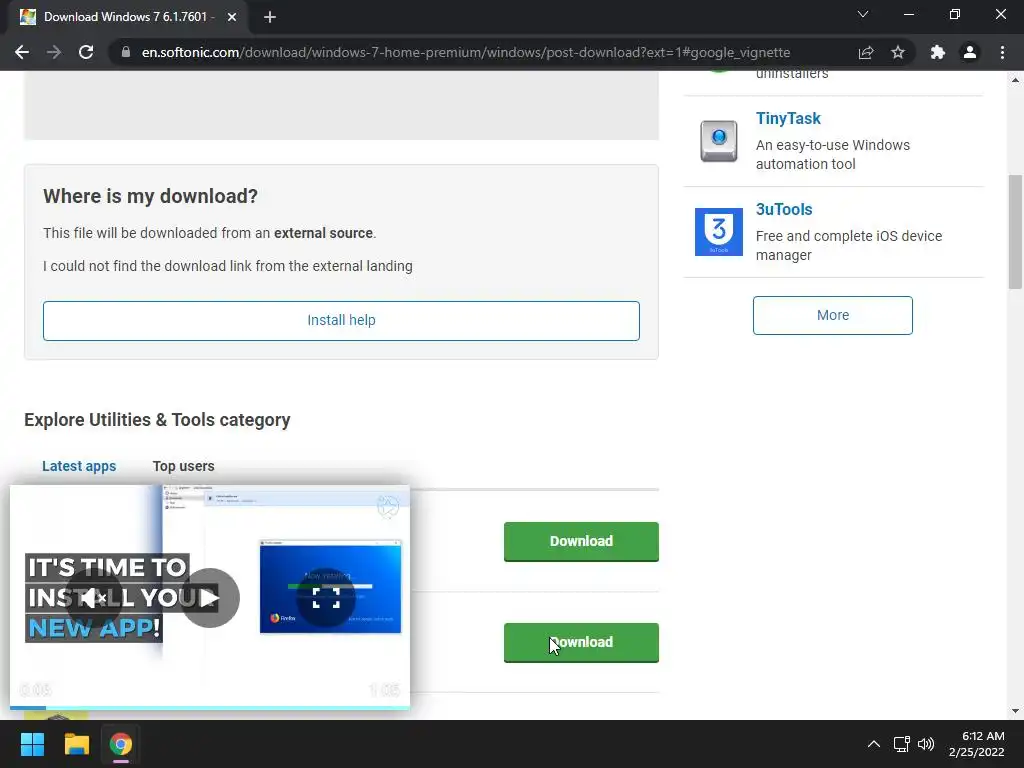
Task: Click the 'Where is my download?' heading
Action: coord(150,196)
